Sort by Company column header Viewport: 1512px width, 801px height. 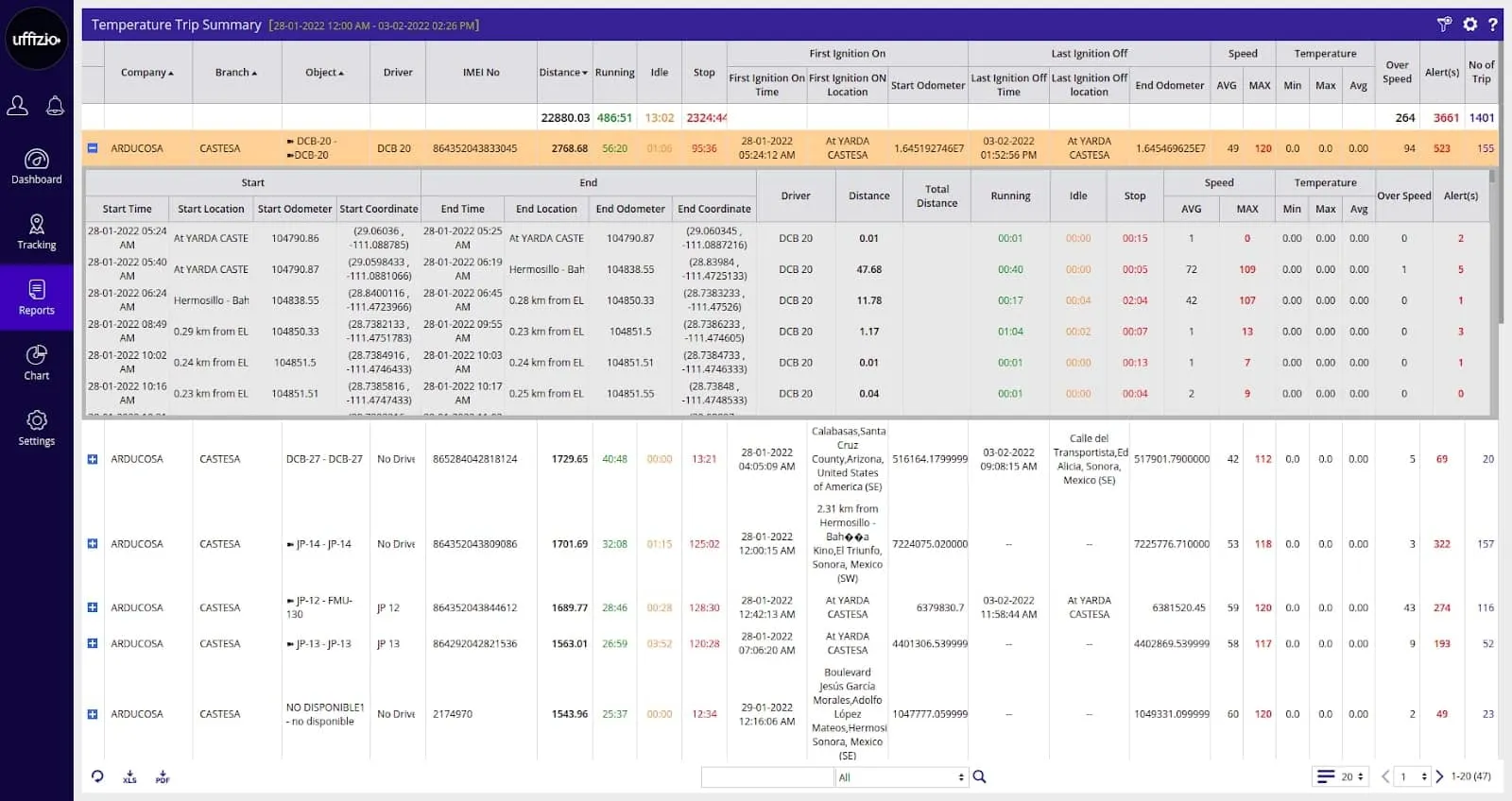point(146,73)
